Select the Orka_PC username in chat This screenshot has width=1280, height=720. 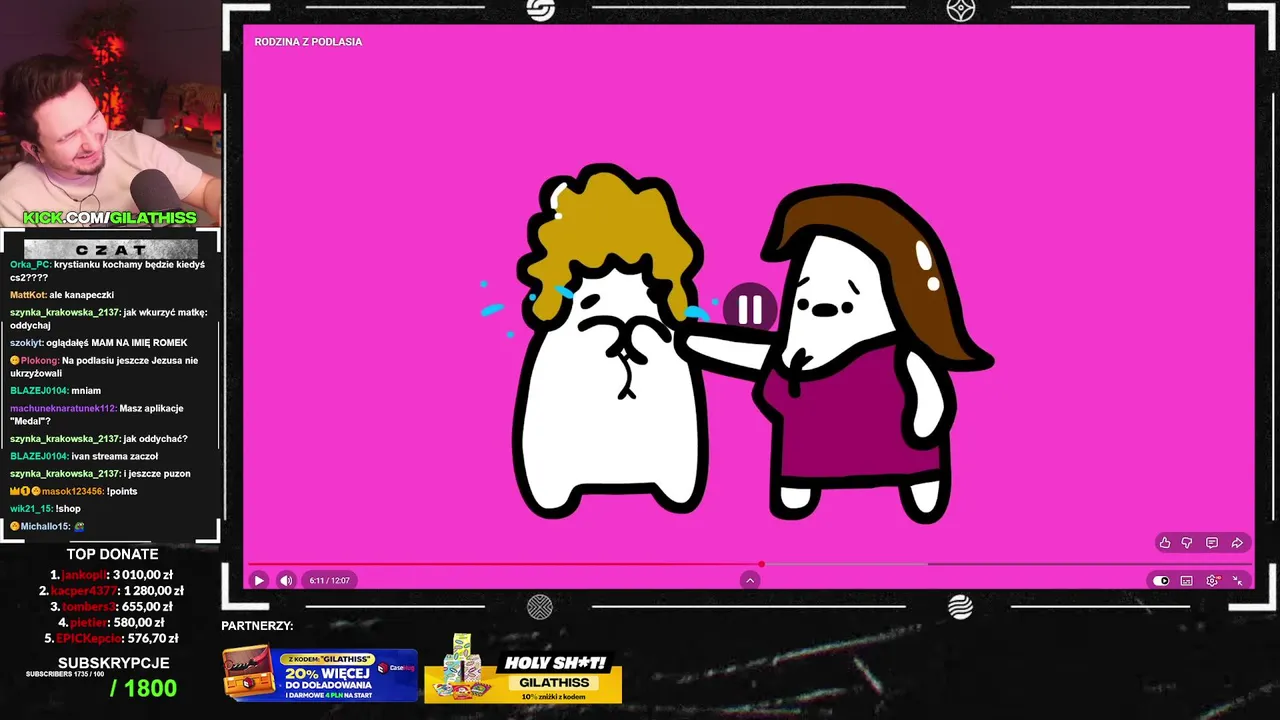click(29, 265)
